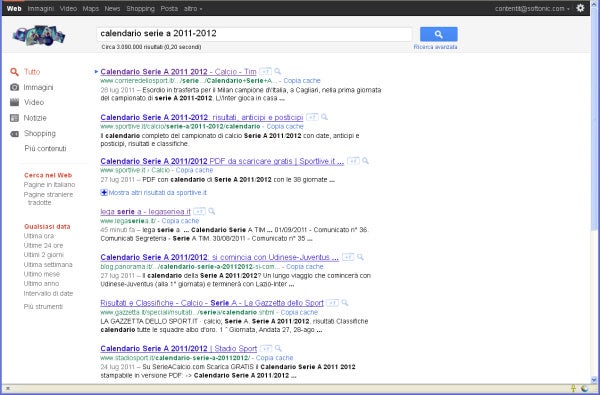The image size is (600, 395).
Task: Select the Tutto magnifier icon in sidebar
Action: [x=15, y=72]
